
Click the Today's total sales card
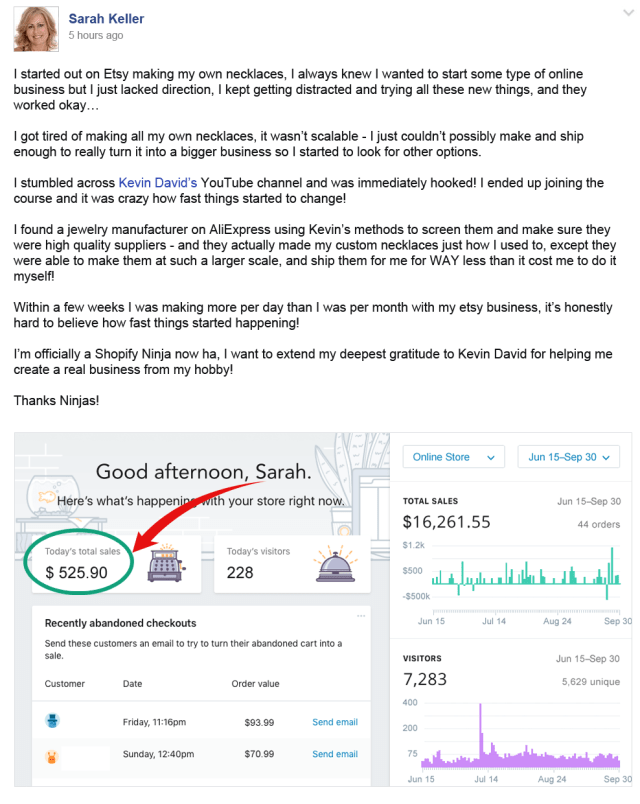116,564
